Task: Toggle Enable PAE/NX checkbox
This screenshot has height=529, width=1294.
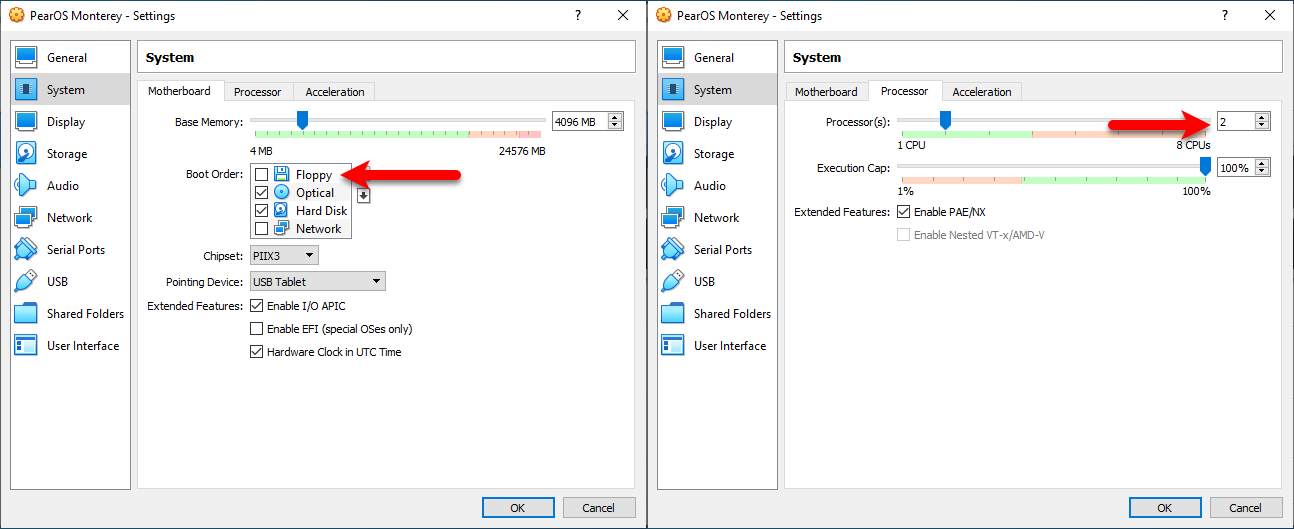Action: [x=904, y=212]
